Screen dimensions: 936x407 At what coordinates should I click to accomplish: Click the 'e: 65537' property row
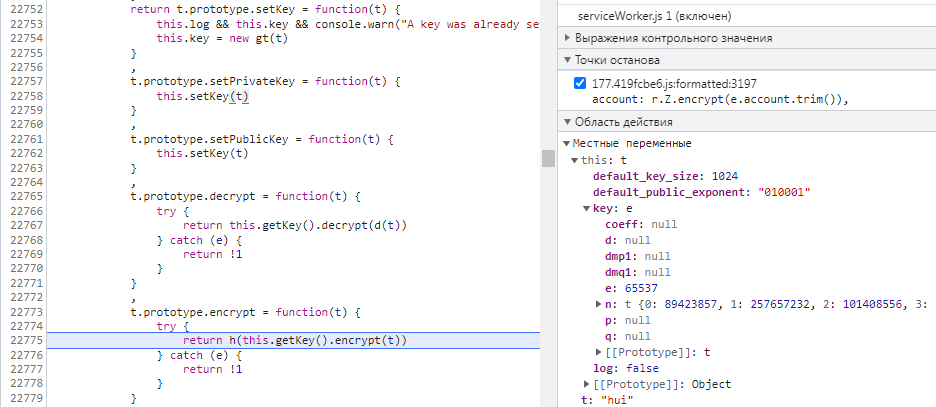click(x=631, y=288)
